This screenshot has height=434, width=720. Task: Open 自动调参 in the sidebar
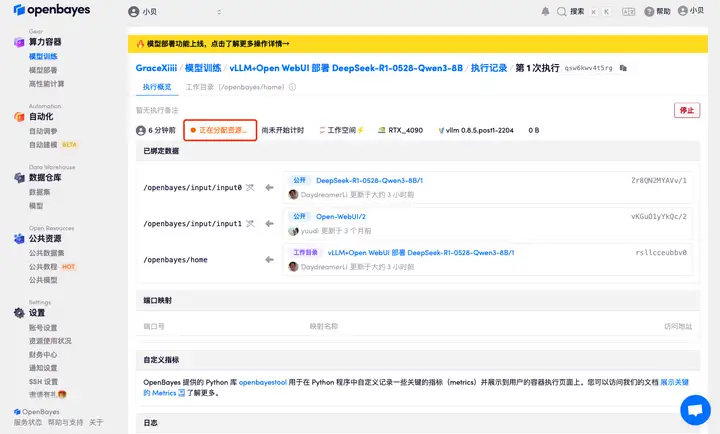43,131
